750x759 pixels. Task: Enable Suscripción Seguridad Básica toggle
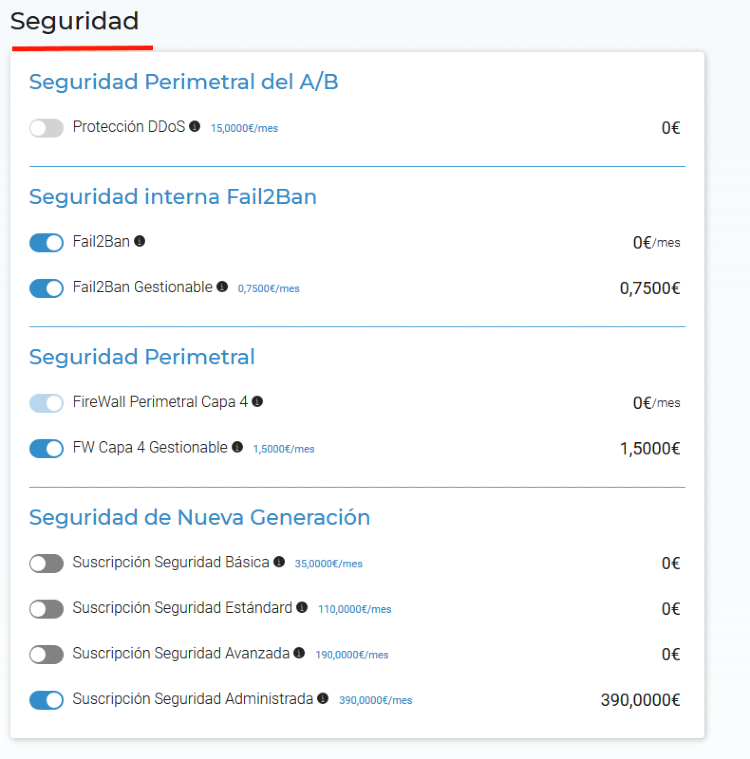pos(46,563)
